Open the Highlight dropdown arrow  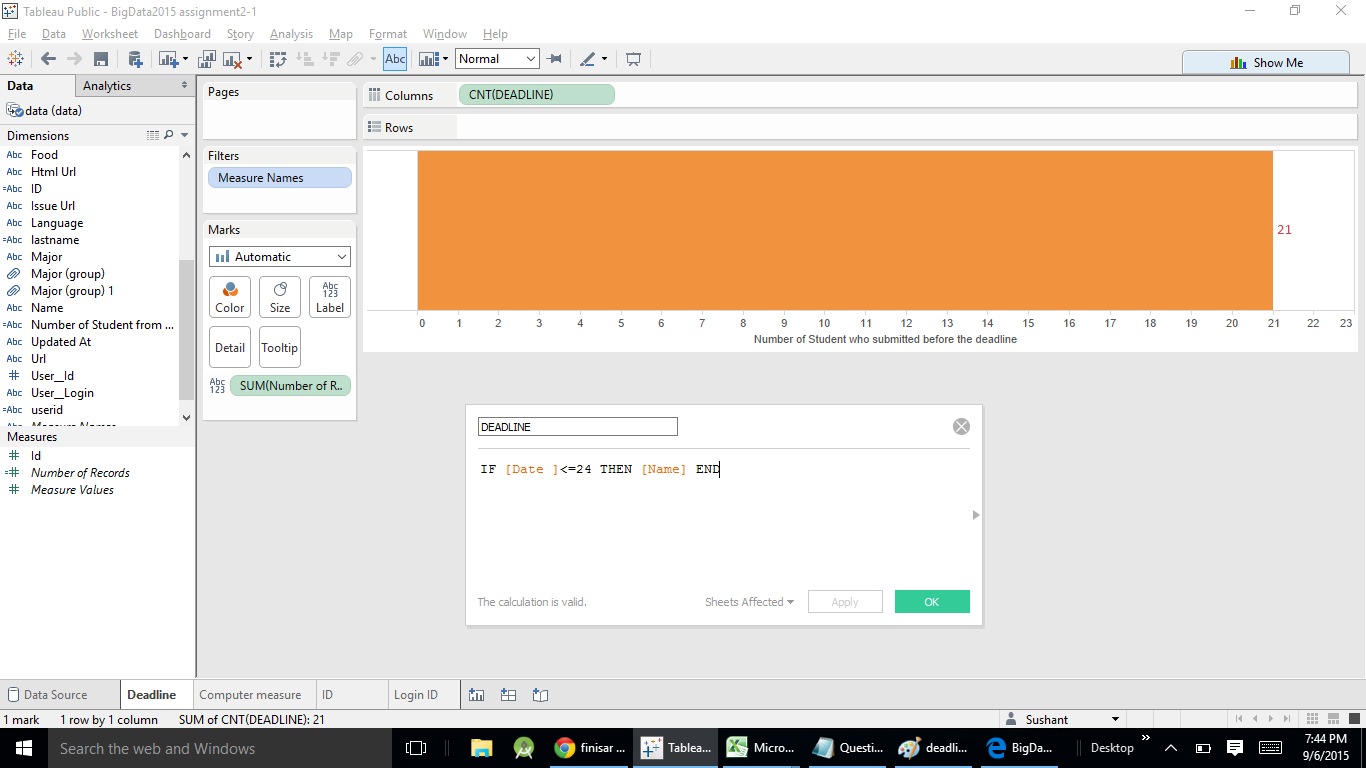[x=604, y=59]
